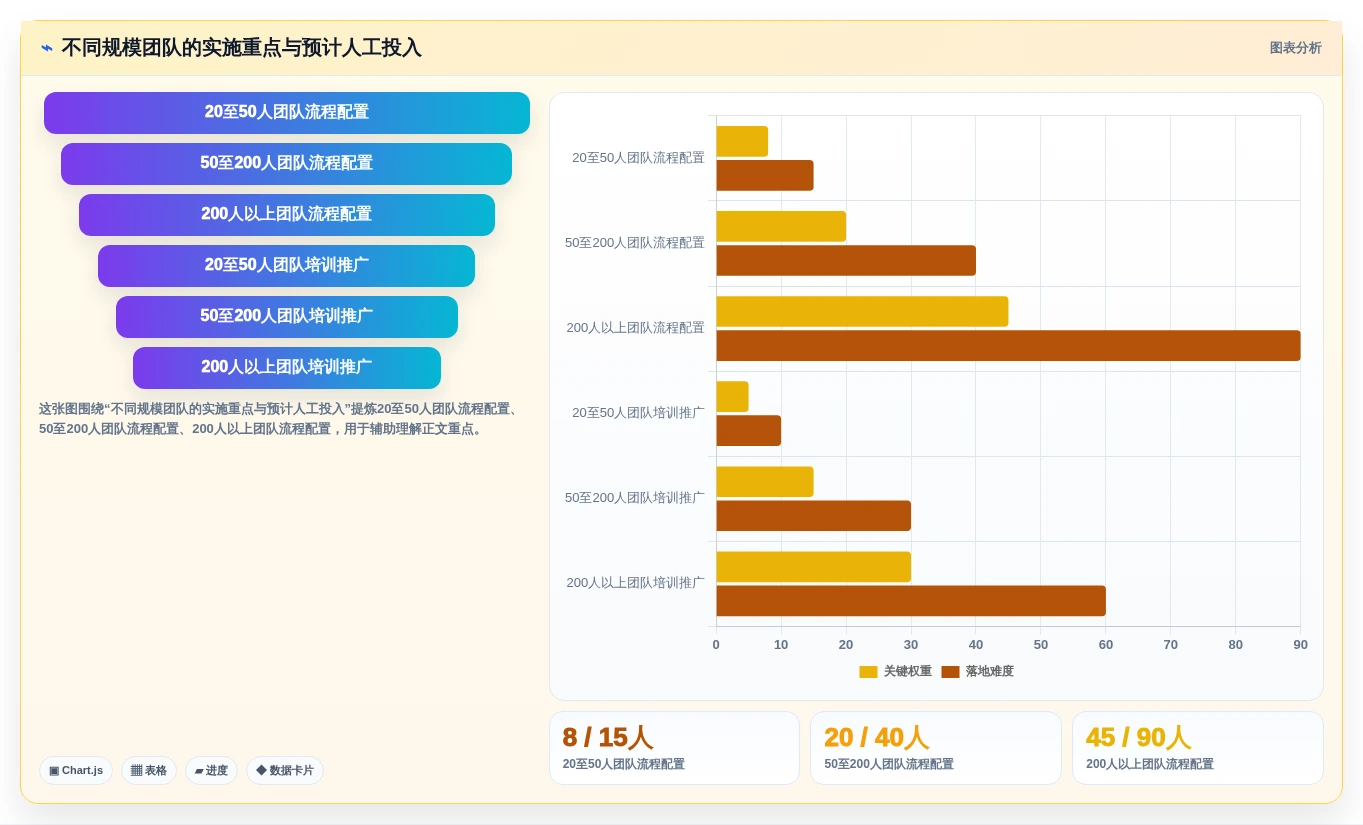Select funnel stage 20至50人团队培训推广

(x=286, y=266)
